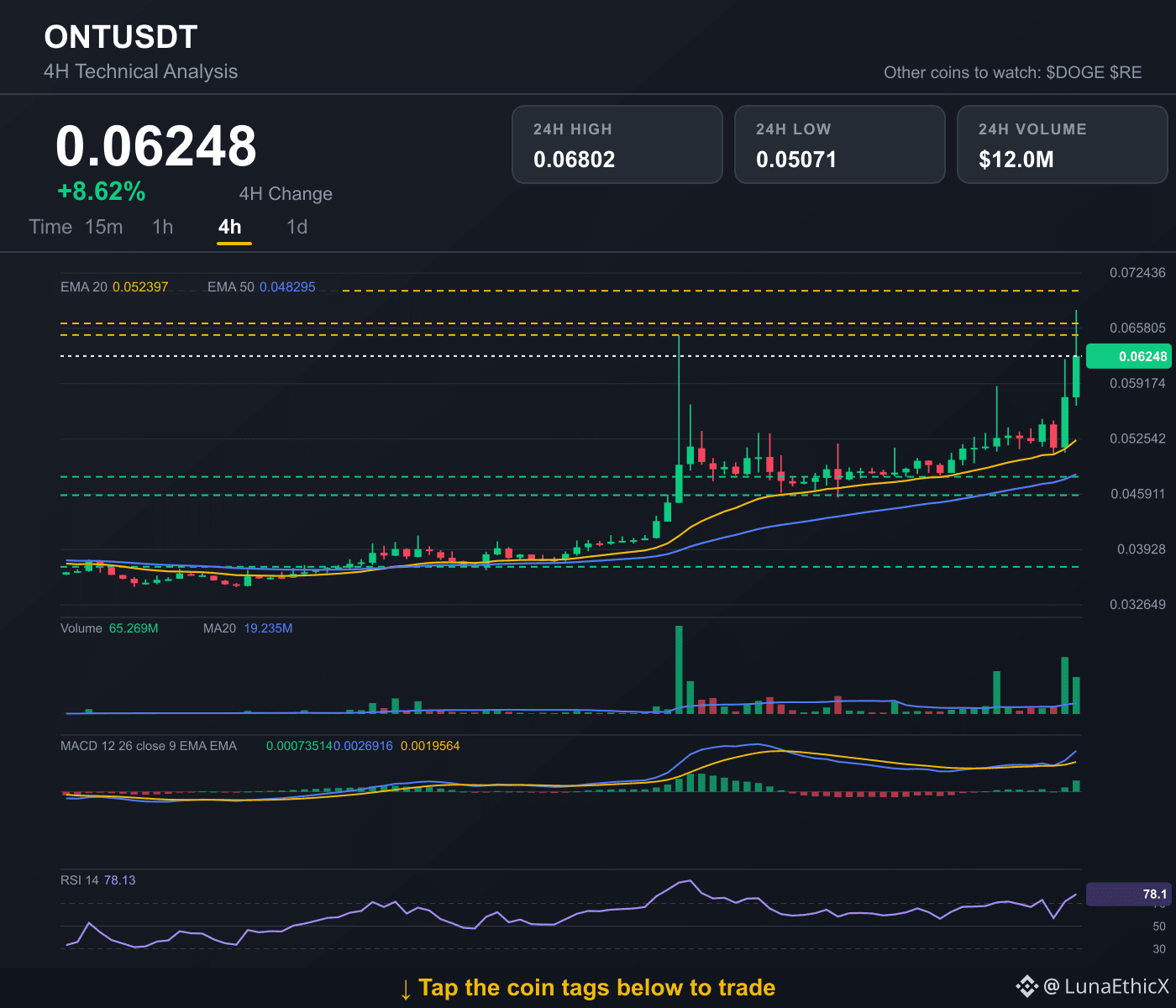Tap the $DOGE coin tag
Screen dimensions: 1176x1008
[x=1075, y=72]
